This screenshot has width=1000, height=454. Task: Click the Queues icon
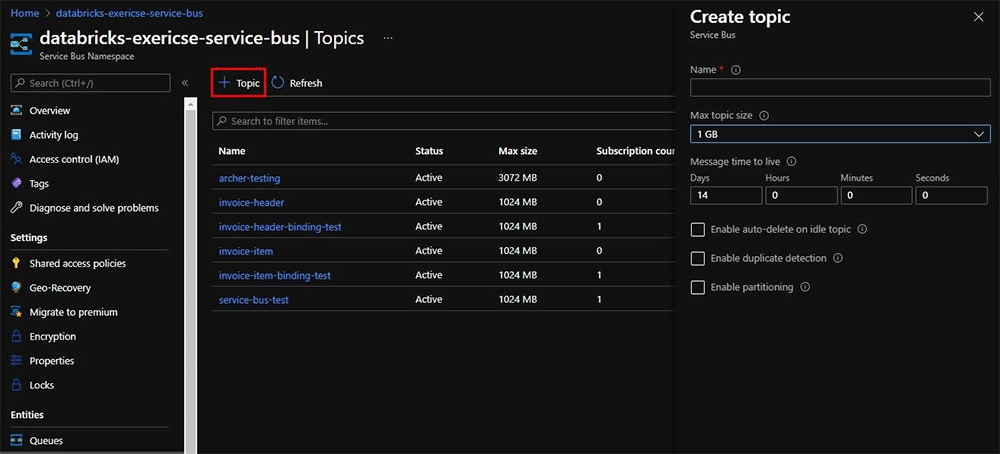click(x=17, y=440)
